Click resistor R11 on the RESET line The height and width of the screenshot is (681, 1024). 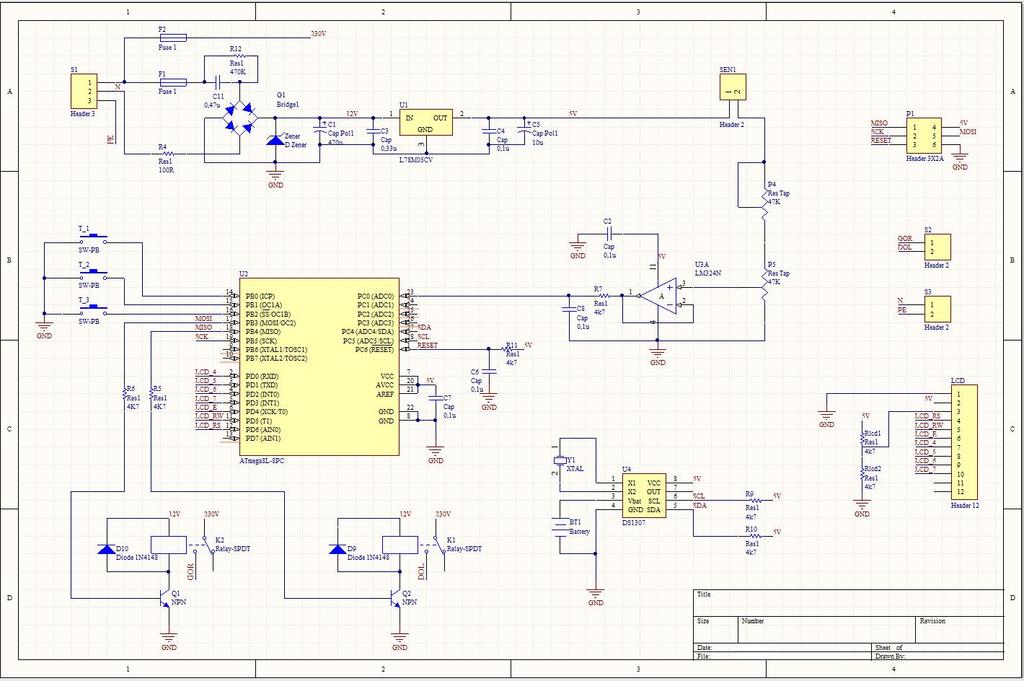[x=509, y=349]
